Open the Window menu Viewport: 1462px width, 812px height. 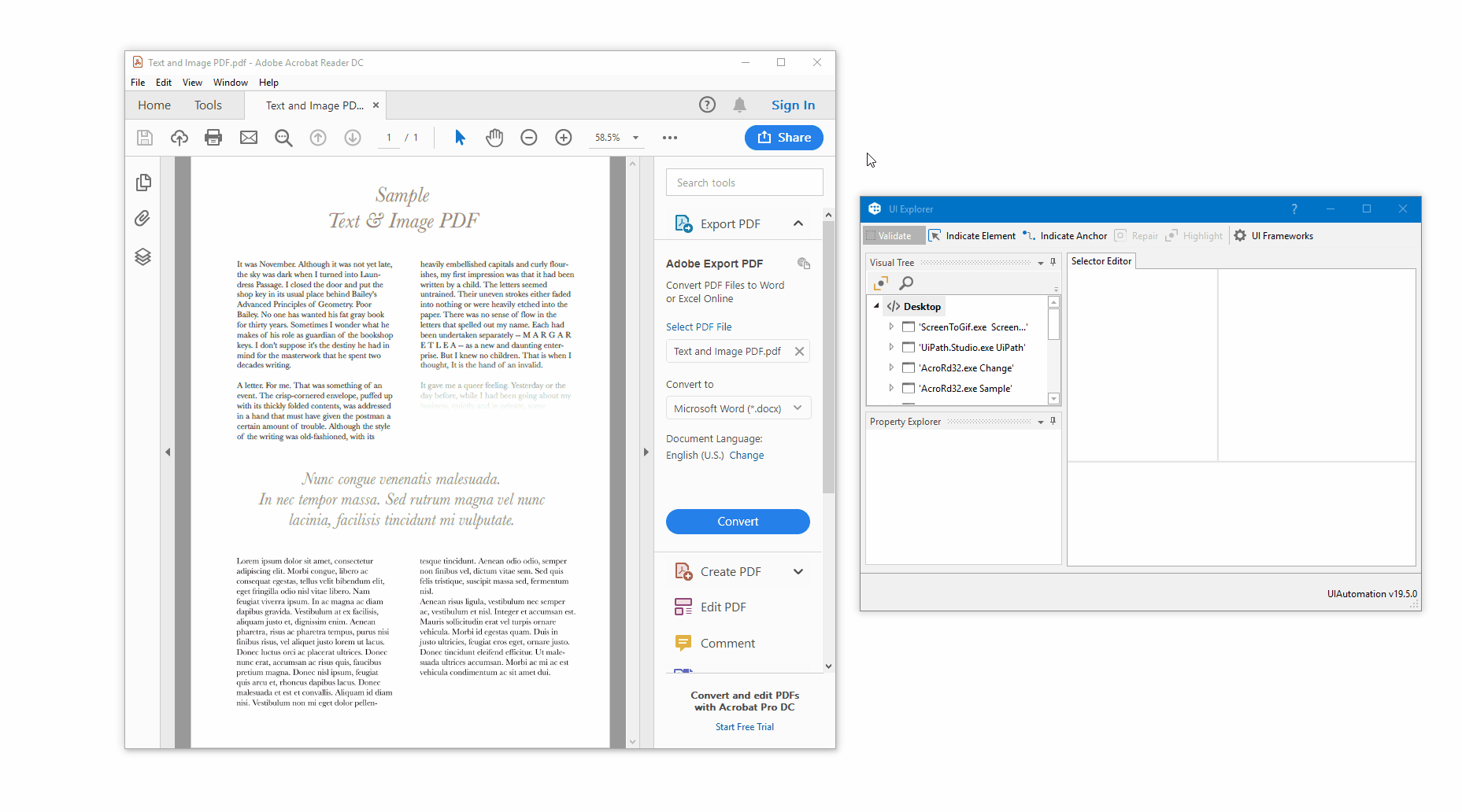pos(230,82)
